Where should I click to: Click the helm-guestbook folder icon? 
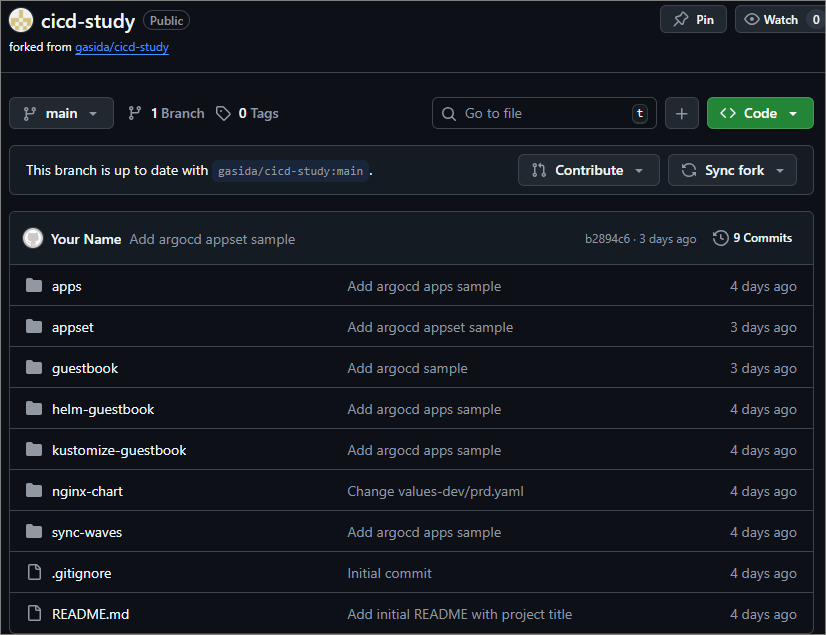coord(34,408)
